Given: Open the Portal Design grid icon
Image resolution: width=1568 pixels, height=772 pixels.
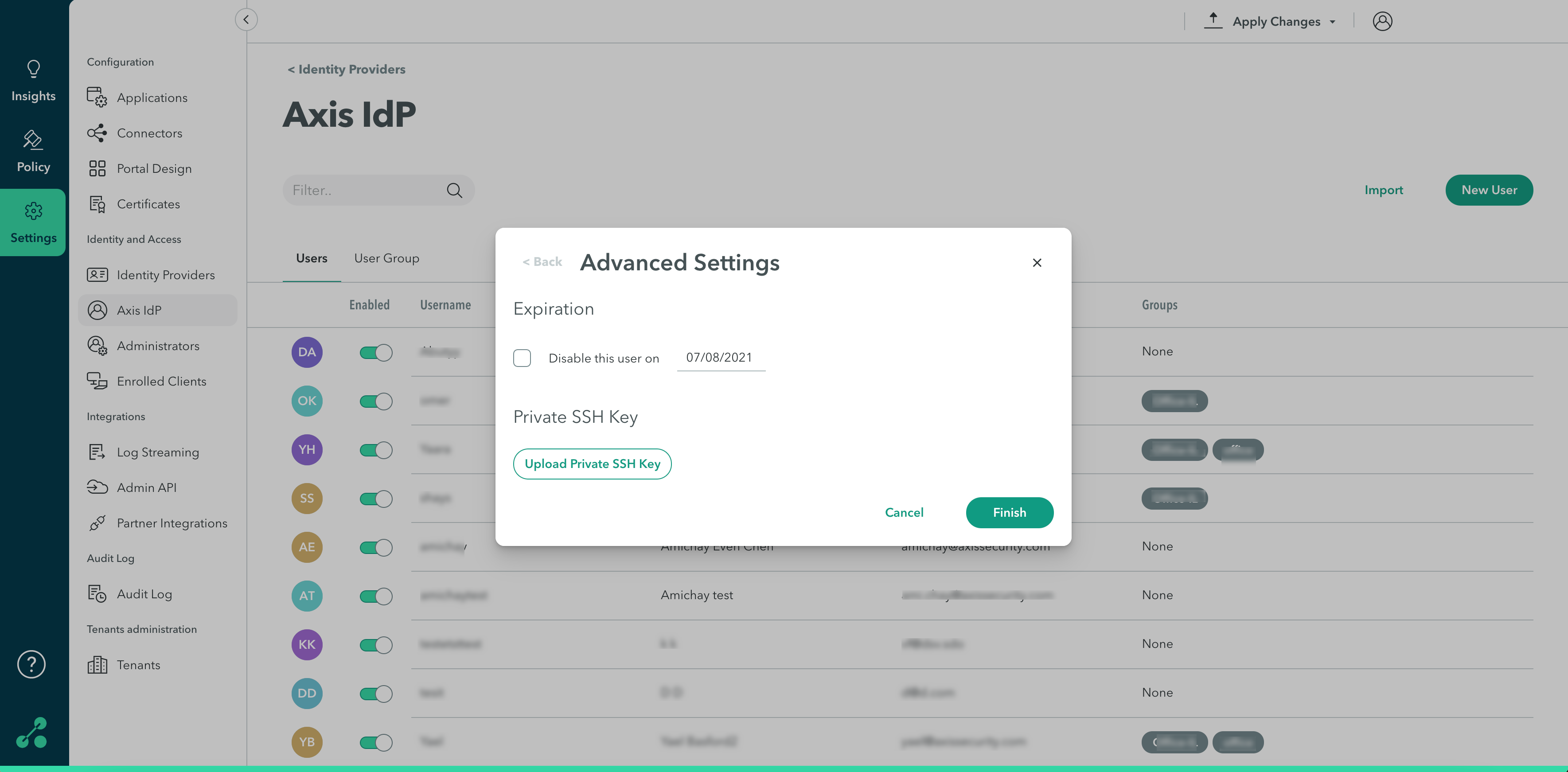Looking at the screenshot, I should coord(97,169).
